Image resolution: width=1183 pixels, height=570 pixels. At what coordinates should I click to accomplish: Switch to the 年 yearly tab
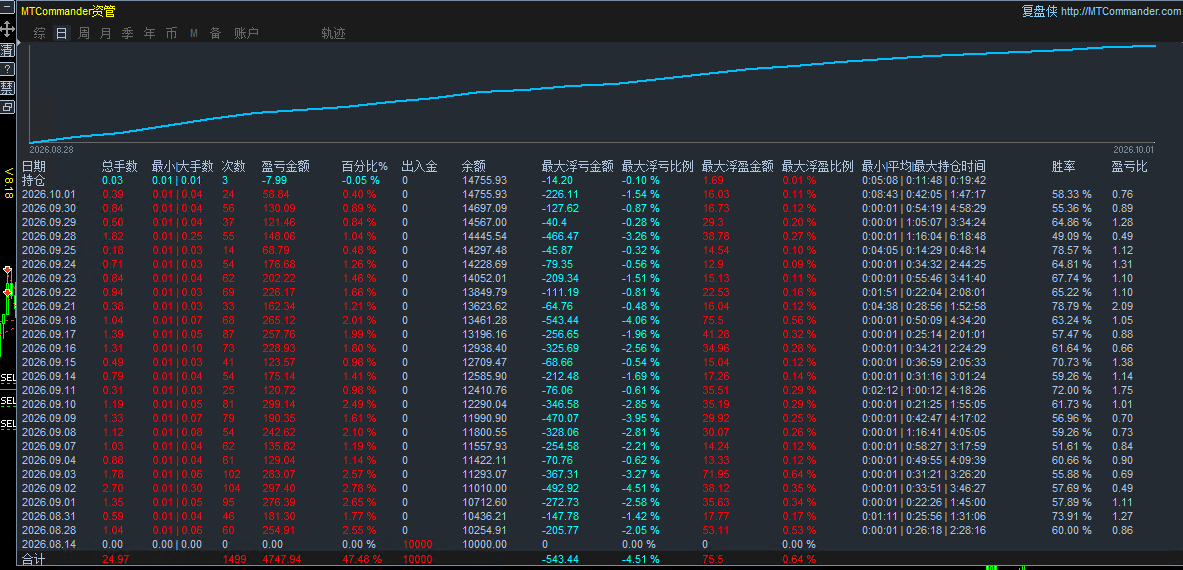[x=149, y=33]
